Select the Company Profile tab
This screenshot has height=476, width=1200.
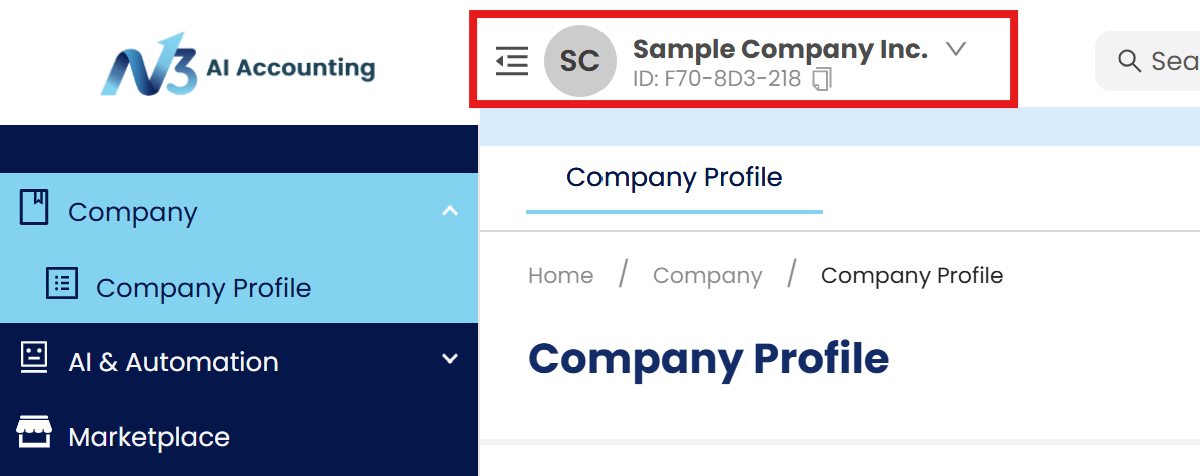point(674,178)
